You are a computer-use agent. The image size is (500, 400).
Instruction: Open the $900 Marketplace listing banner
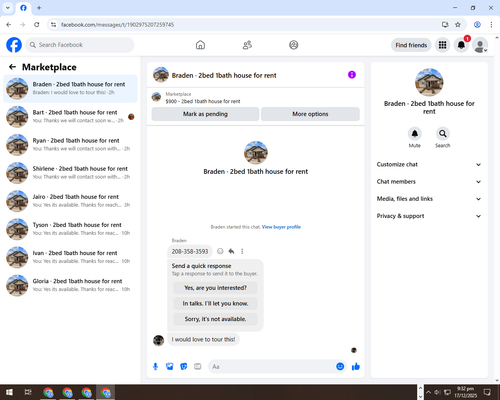click(256, 98)
